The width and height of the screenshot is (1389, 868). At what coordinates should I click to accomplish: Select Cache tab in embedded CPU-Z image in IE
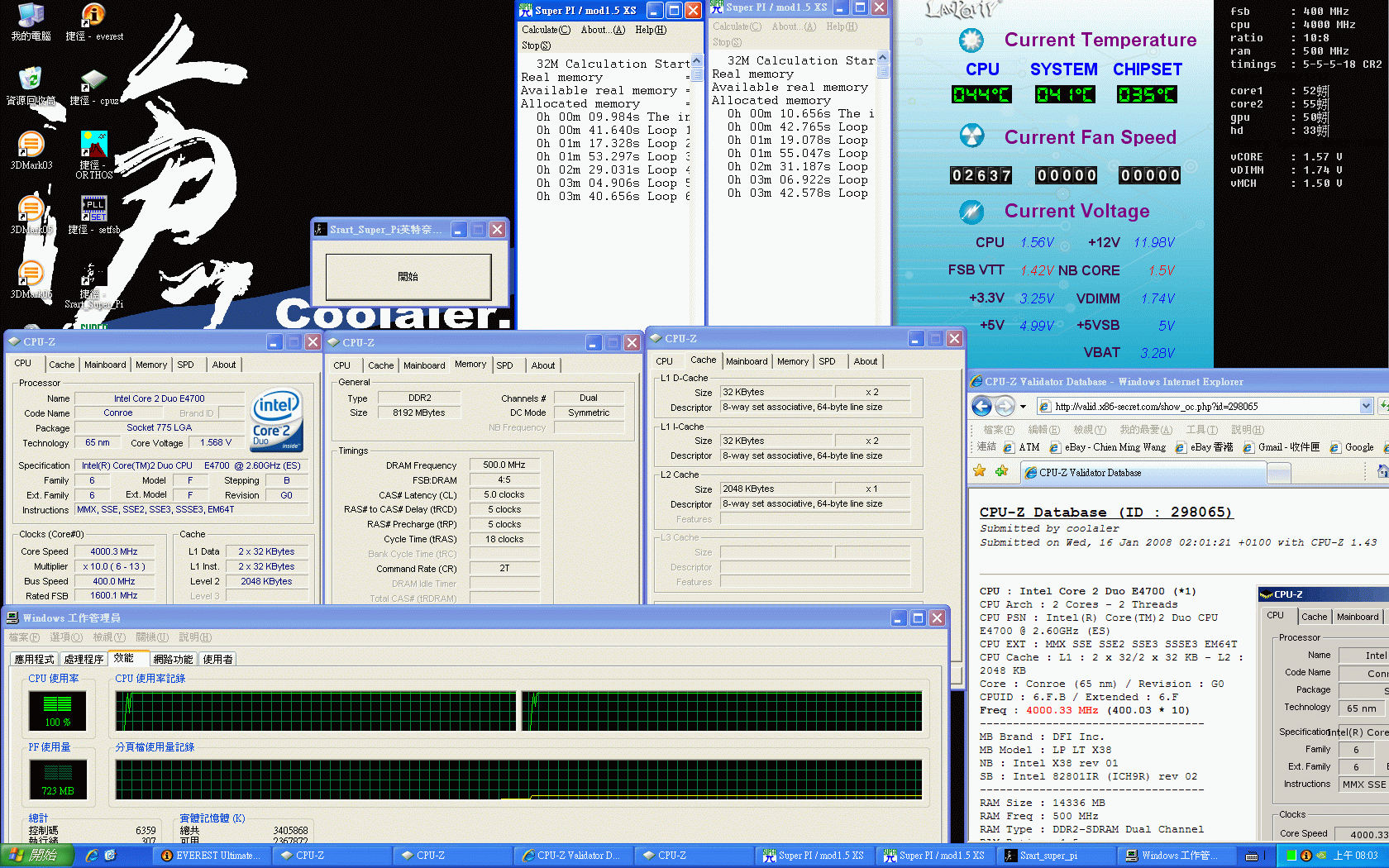coord(1314,617)
